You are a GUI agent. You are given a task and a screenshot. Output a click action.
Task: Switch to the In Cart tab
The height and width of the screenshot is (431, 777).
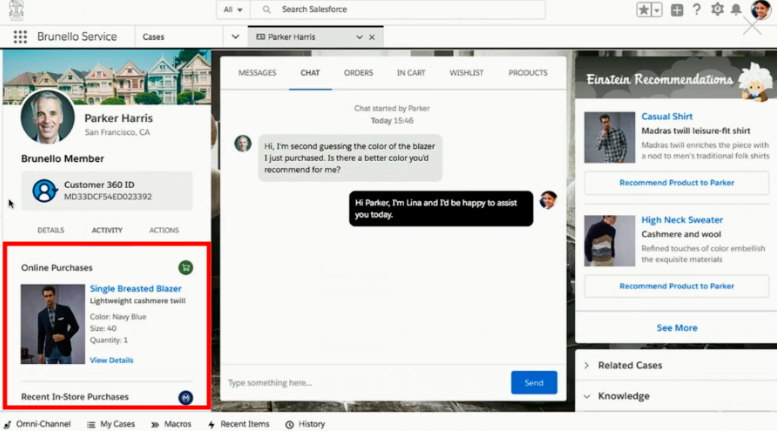click(411, 73)
